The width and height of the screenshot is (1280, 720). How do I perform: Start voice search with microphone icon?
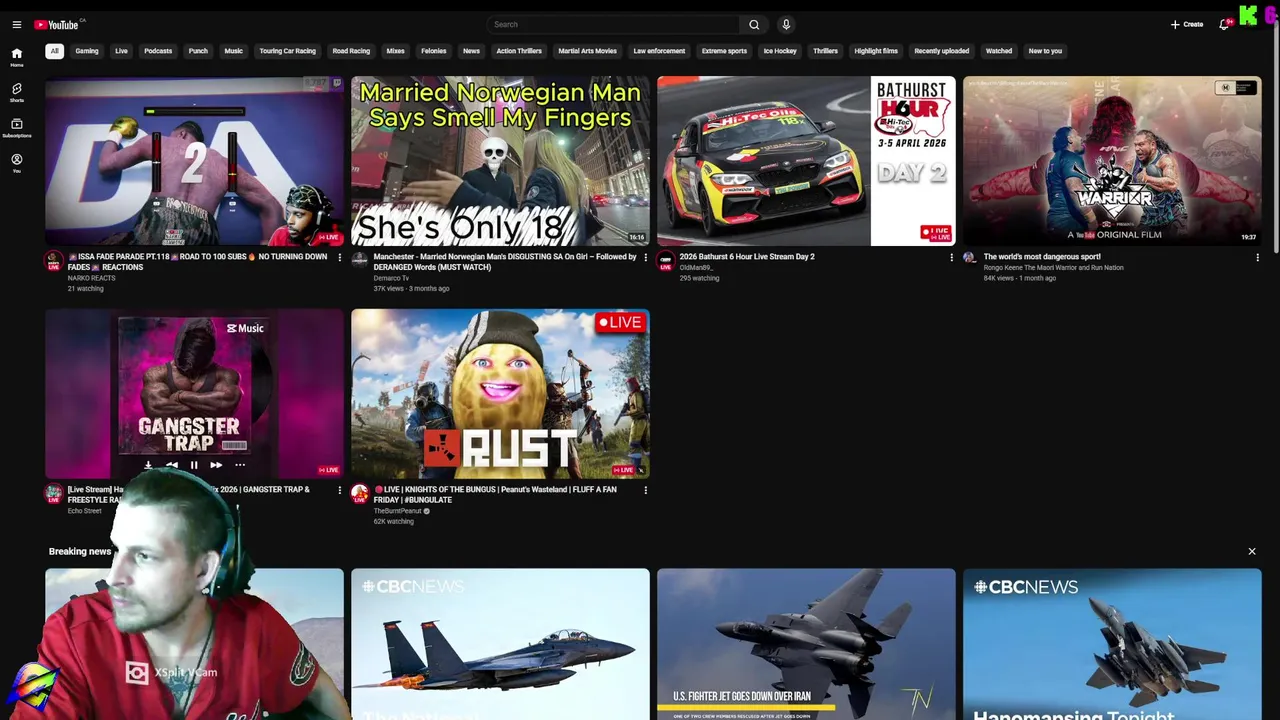[x=786, y=25]
